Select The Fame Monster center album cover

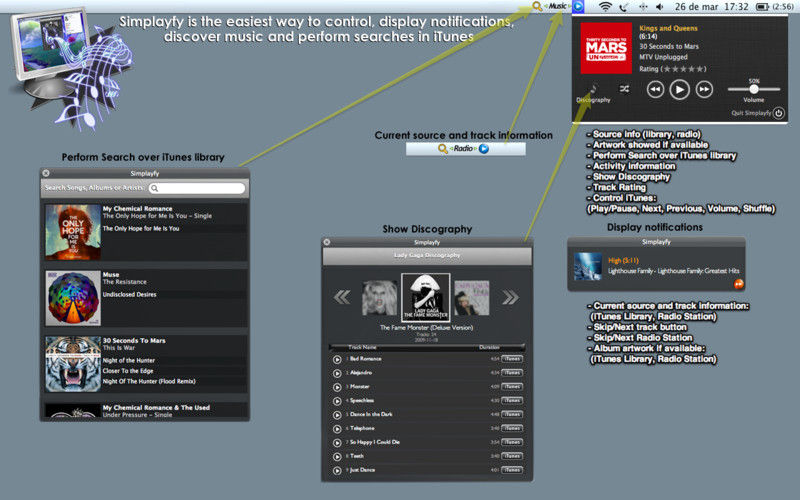[x=426, y=297]
